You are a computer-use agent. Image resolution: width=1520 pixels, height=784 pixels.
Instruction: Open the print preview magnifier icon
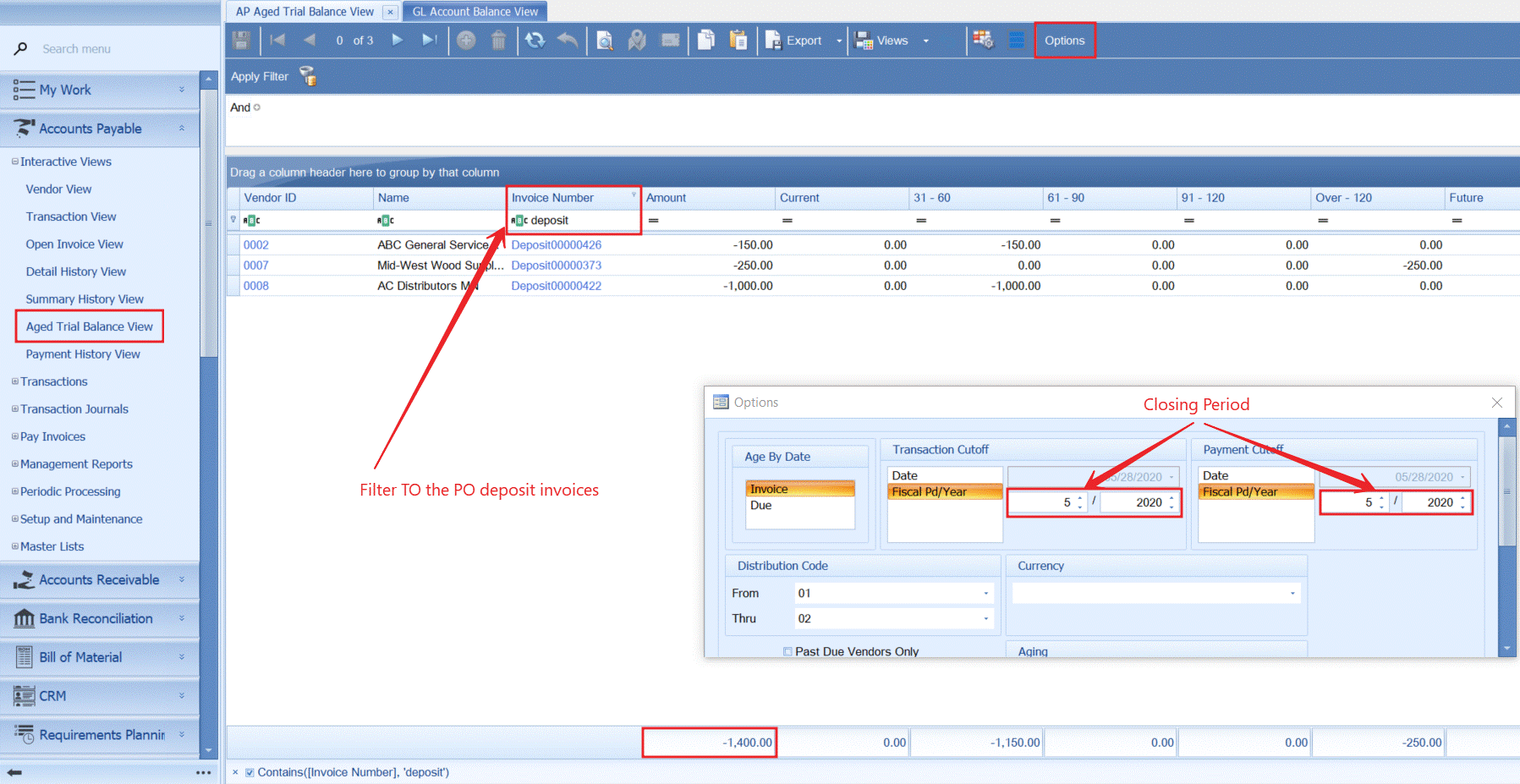tap(604, 41)
